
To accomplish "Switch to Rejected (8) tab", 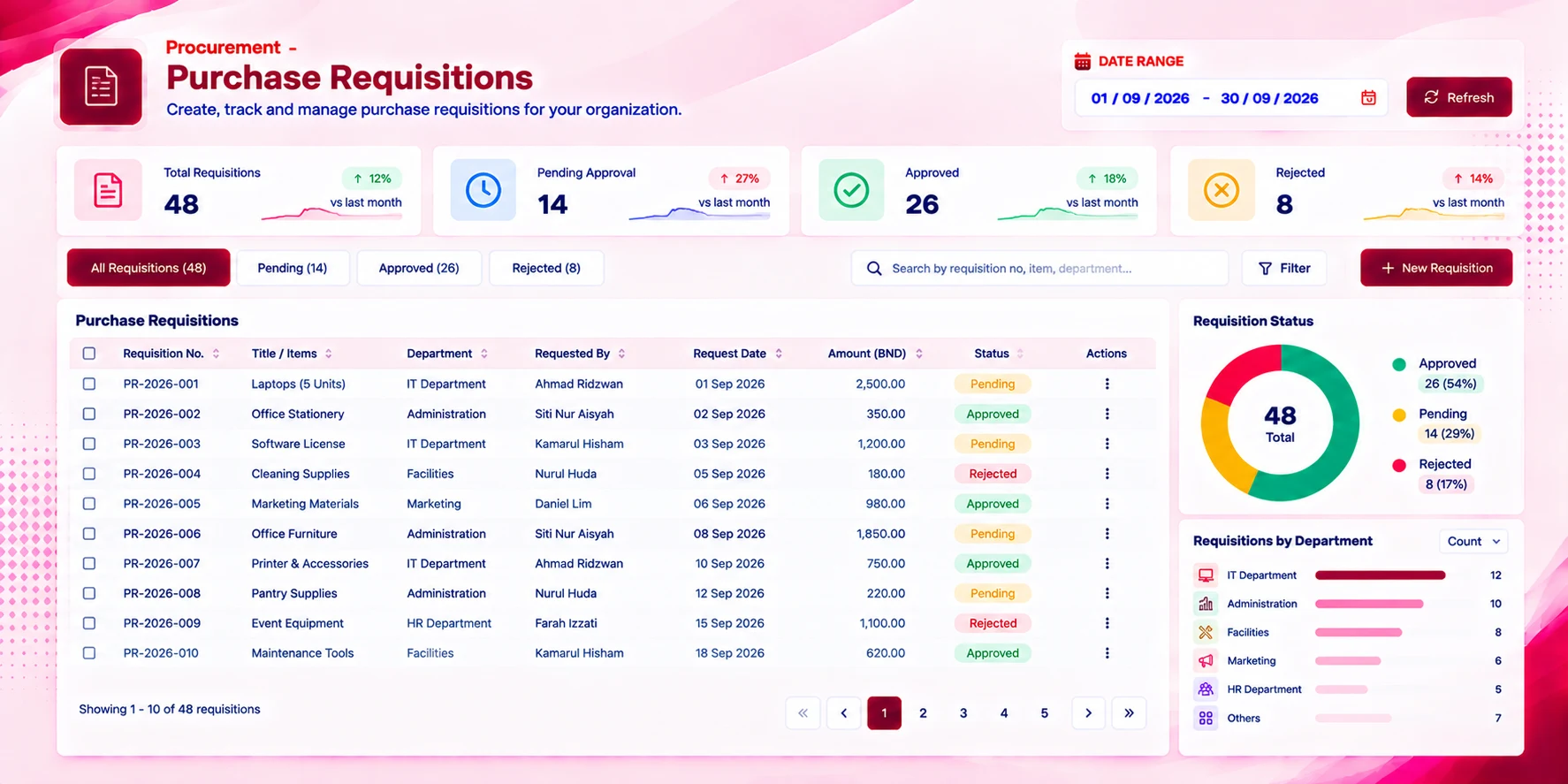I will pos(546,268).
